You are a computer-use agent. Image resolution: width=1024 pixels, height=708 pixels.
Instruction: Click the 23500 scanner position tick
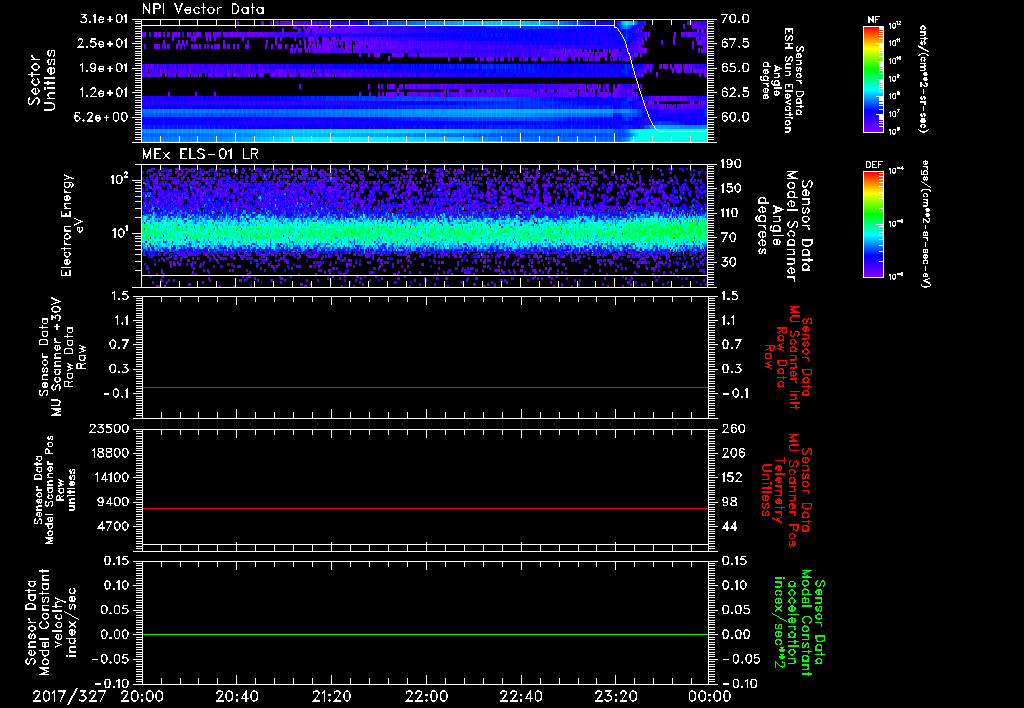[108, 428]
